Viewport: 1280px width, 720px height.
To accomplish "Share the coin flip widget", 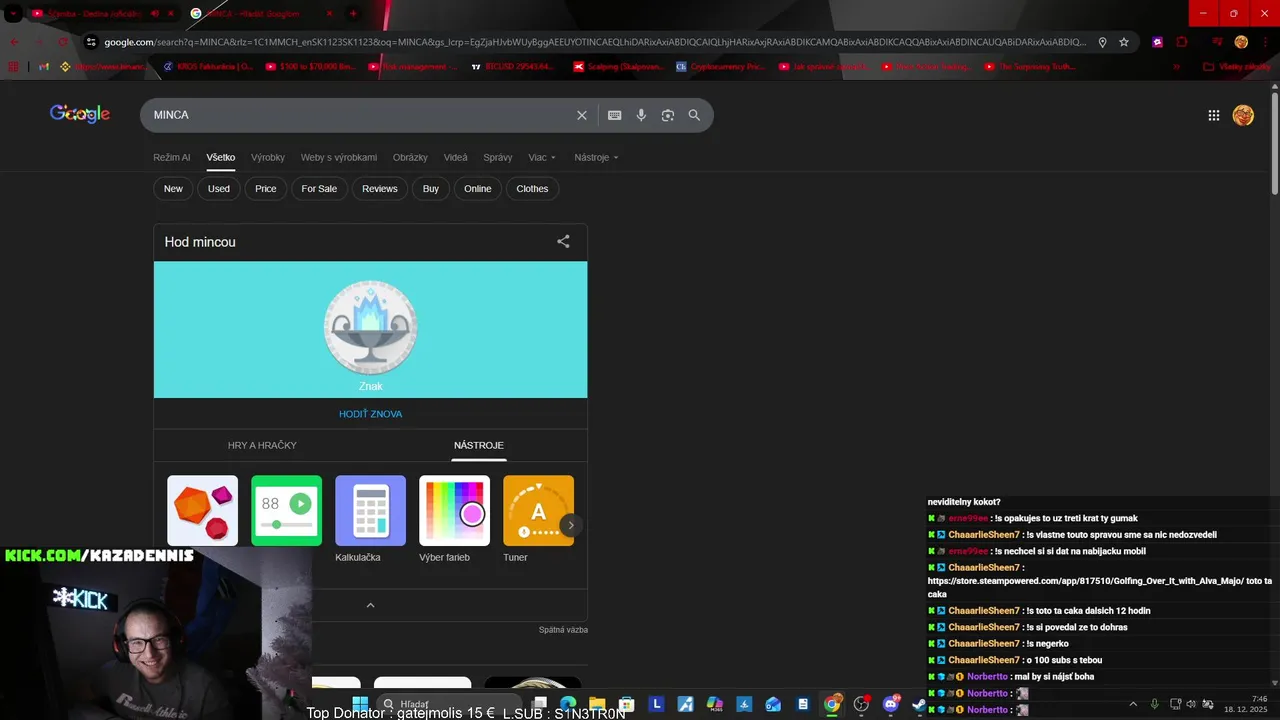I will pyautogui.click(x=563, y=241).
